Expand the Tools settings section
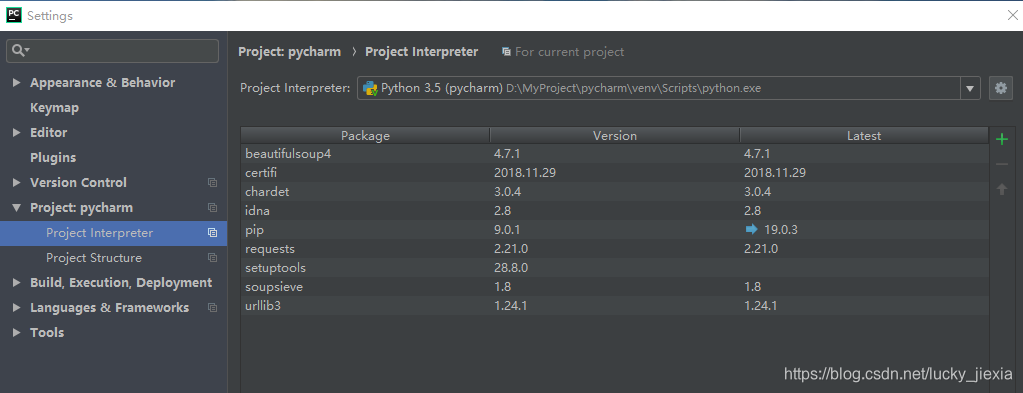Screen dimensions: 1023x393 [16, 333]
